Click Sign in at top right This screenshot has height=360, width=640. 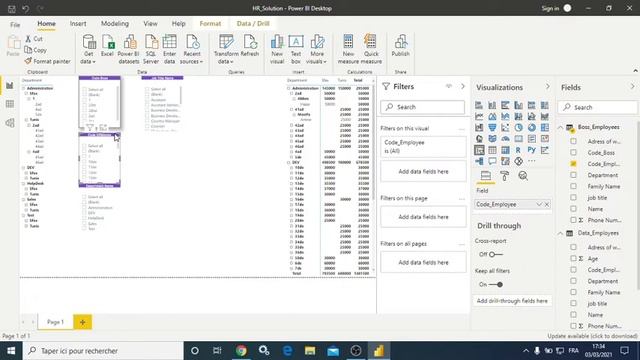click(x=550, y=8)
